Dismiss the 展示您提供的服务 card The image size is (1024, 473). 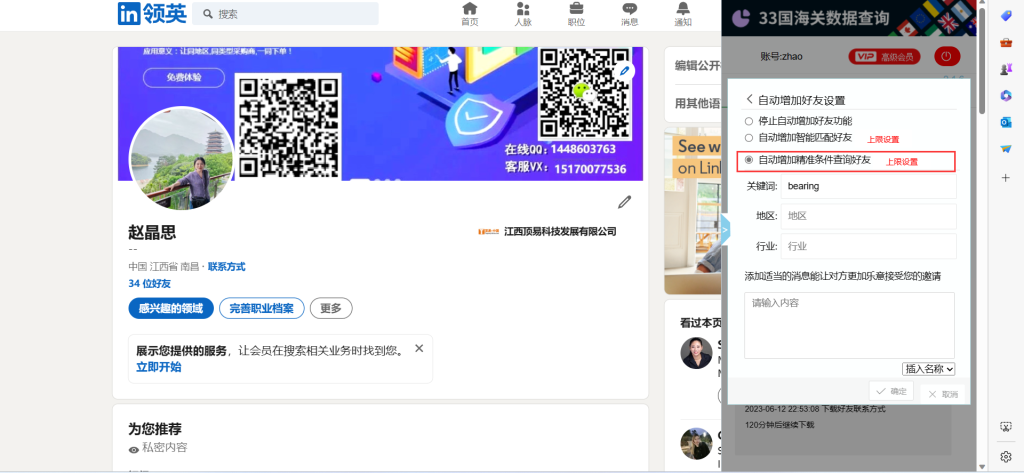(x=419, y=348)
